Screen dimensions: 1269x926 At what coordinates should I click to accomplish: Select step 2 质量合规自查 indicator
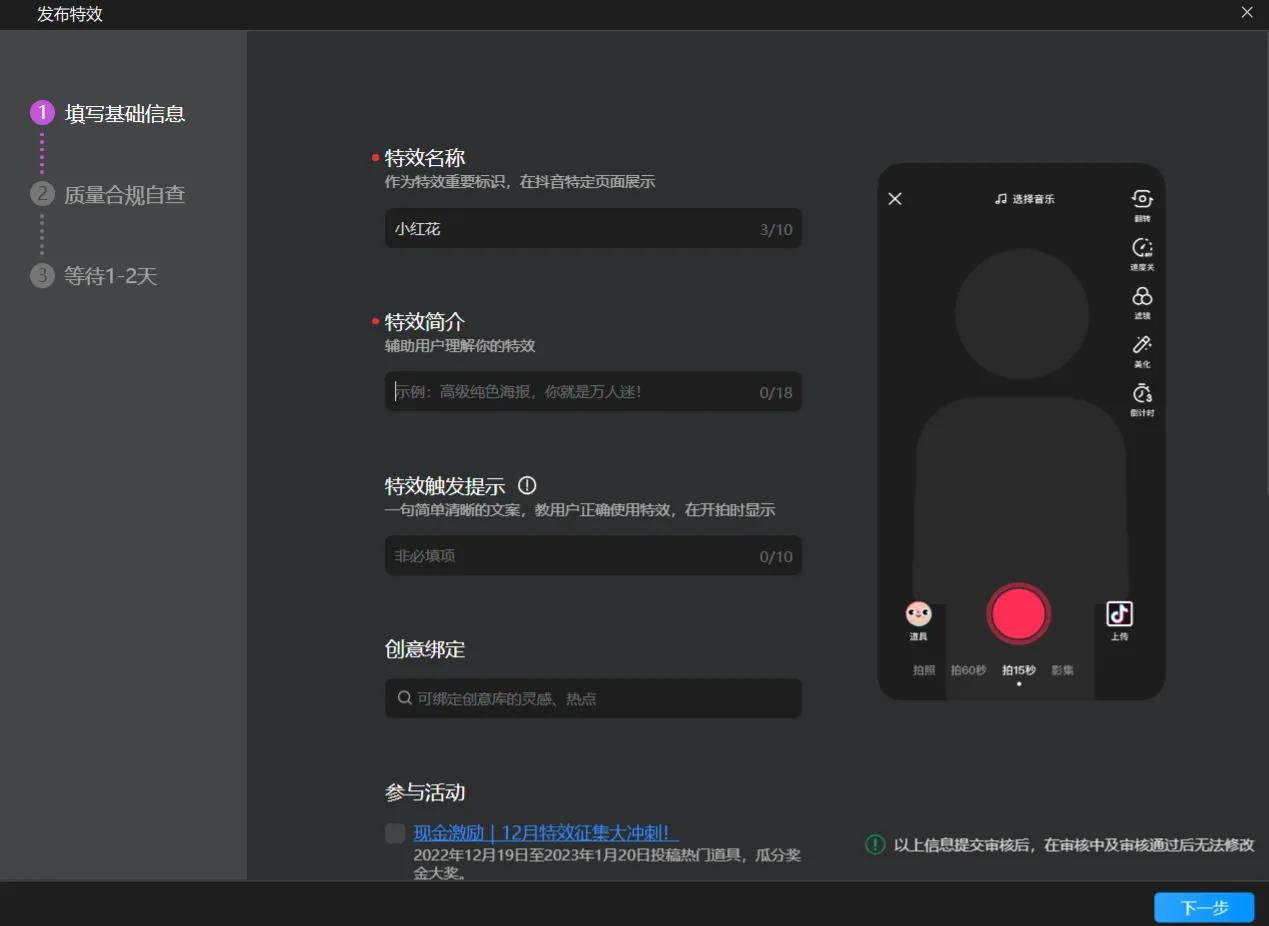[42, 194]
